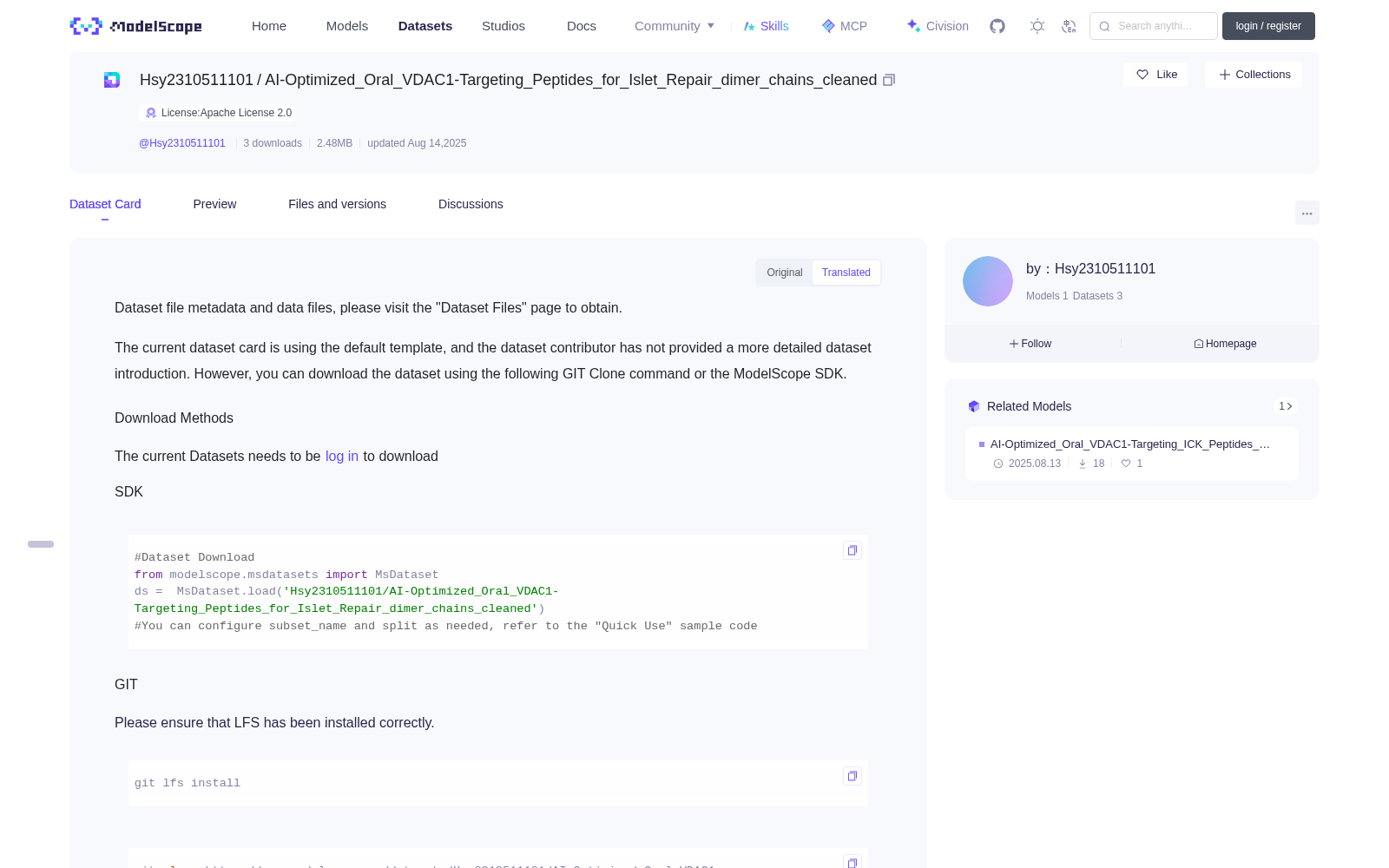Click the Related Models cube icon

point(974,406)
